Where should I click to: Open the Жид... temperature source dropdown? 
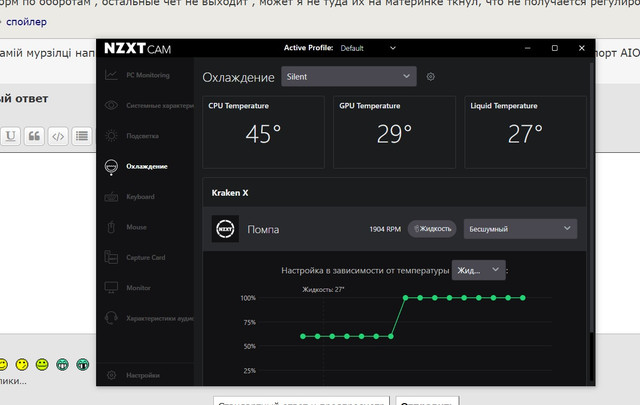click(x=478, y=270)
